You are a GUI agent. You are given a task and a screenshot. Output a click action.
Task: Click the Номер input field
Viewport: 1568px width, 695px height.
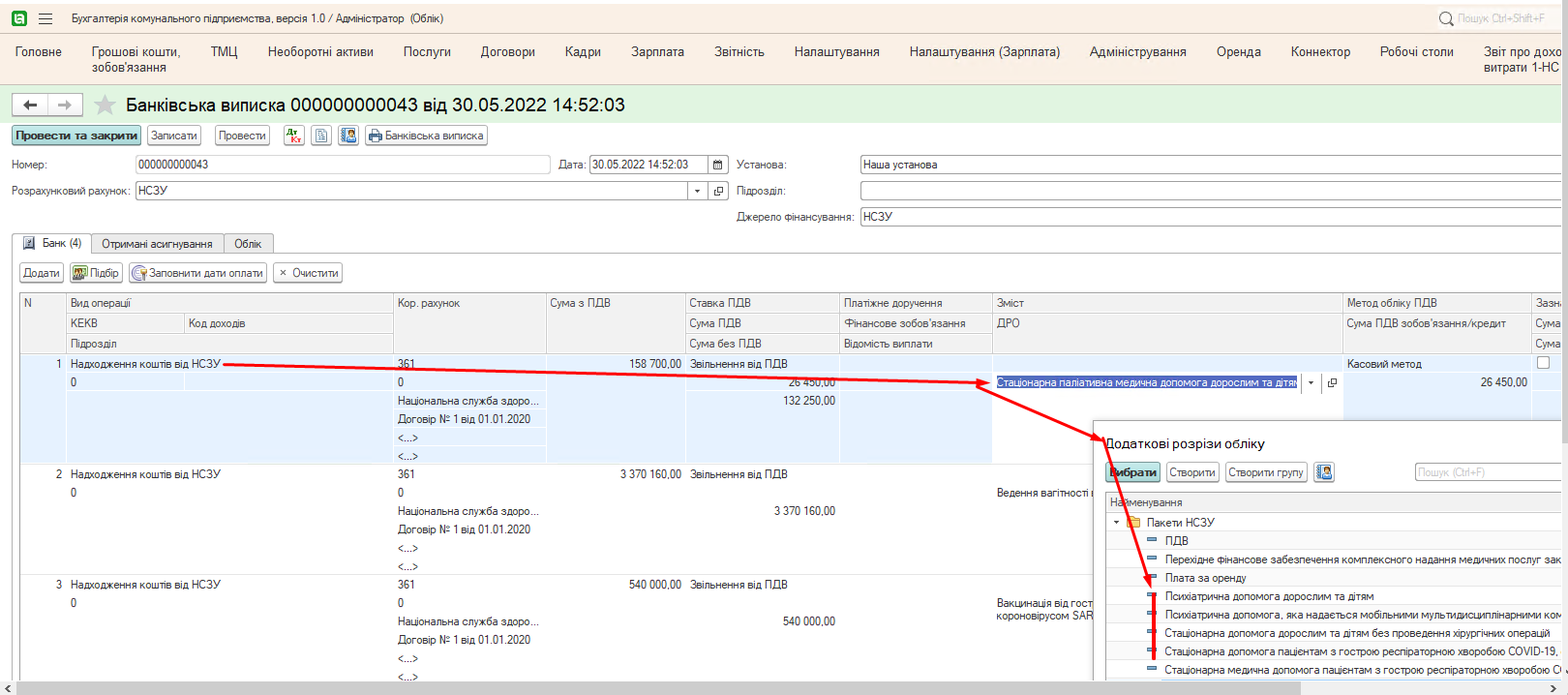(343, 165)
